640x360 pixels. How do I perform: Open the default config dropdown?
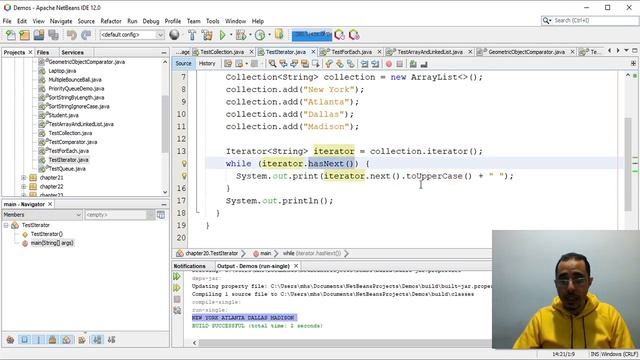(132, 35)
